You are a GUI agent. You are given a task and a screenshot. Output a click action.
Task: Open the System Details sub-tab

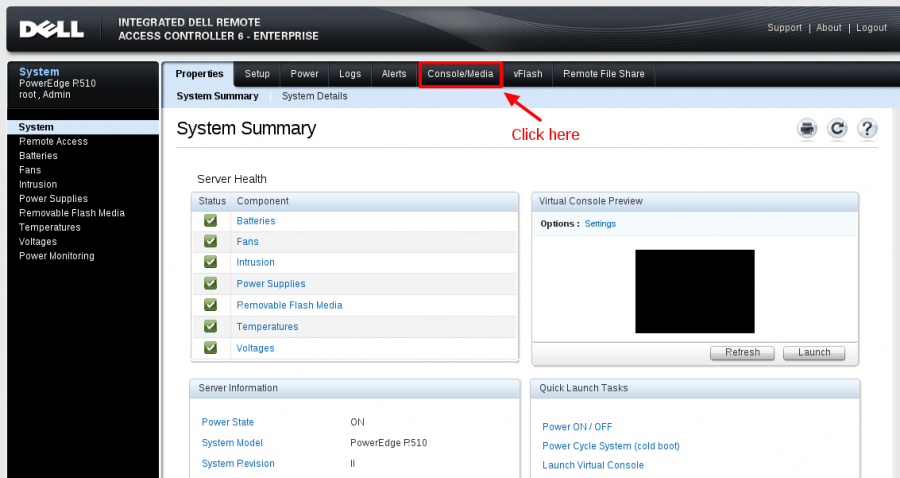click(x=314, y=96)
